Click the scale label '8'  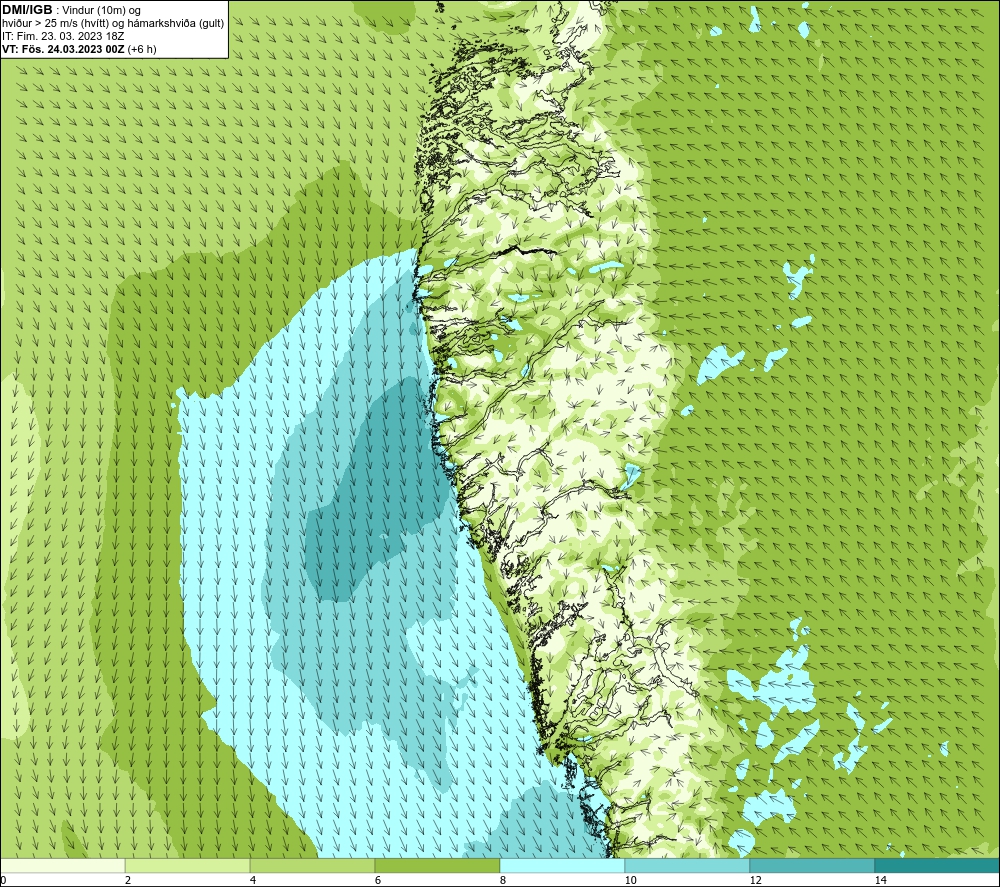pos(503,880)
